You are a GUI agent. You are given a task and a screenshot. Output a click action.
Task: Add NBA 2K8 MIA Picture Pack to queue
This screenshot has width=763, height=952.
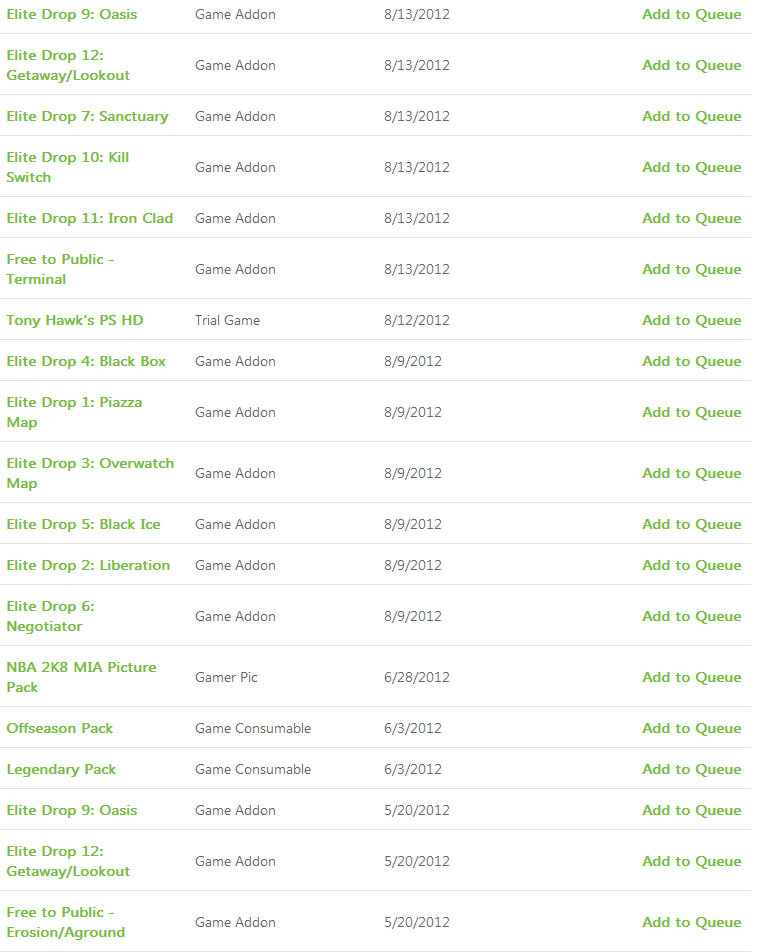[691, 677]
